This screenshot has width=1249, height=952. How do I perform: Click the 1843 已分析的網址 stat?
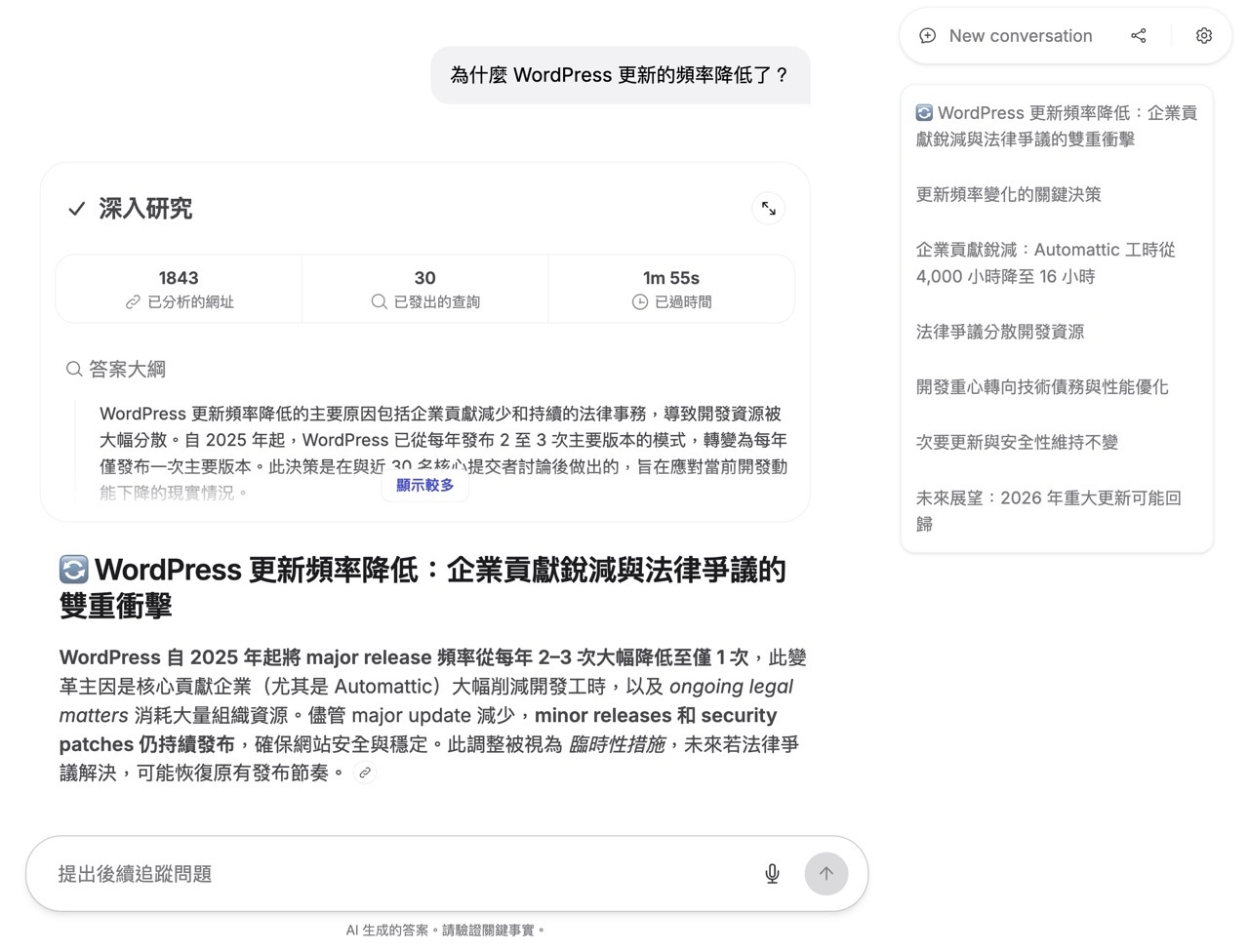pos(179,290)
